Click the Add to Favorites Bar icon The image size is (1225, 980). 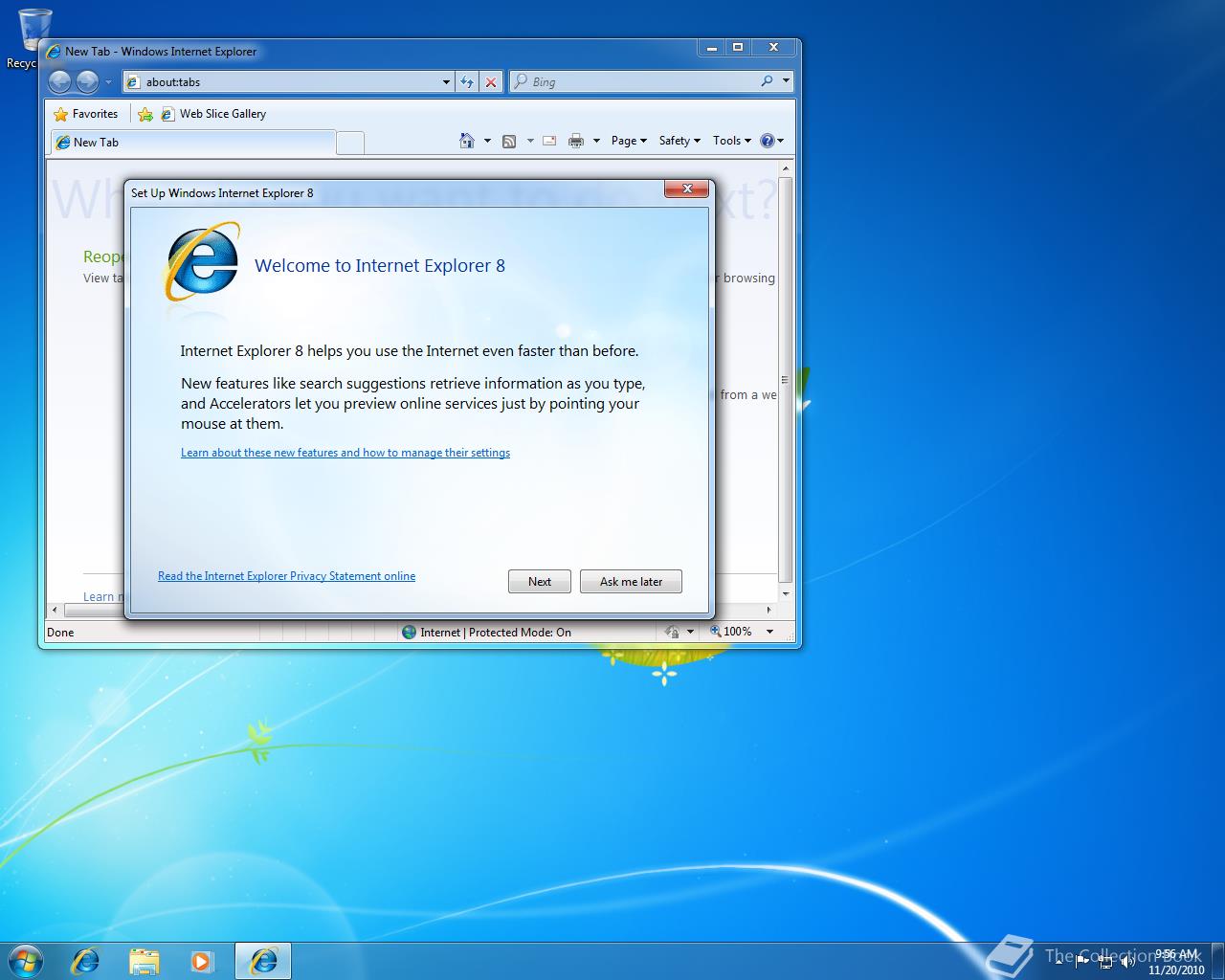point(145,114)
